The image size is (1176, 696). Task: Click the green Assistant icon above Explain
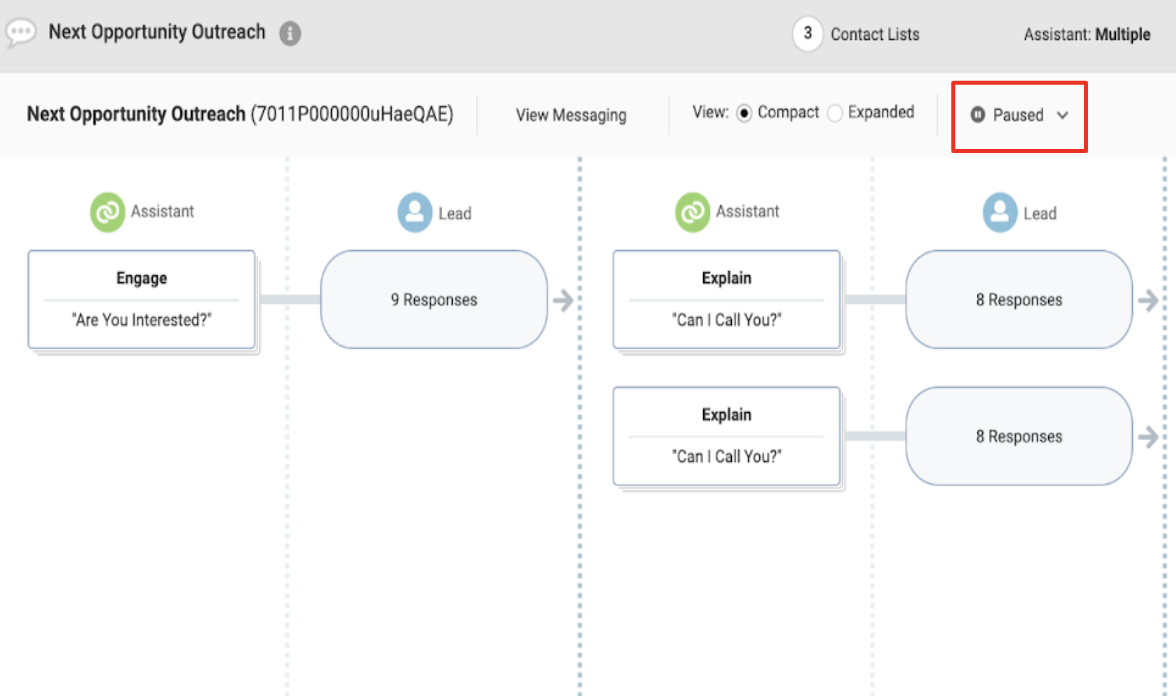click(x=692, y=212)
